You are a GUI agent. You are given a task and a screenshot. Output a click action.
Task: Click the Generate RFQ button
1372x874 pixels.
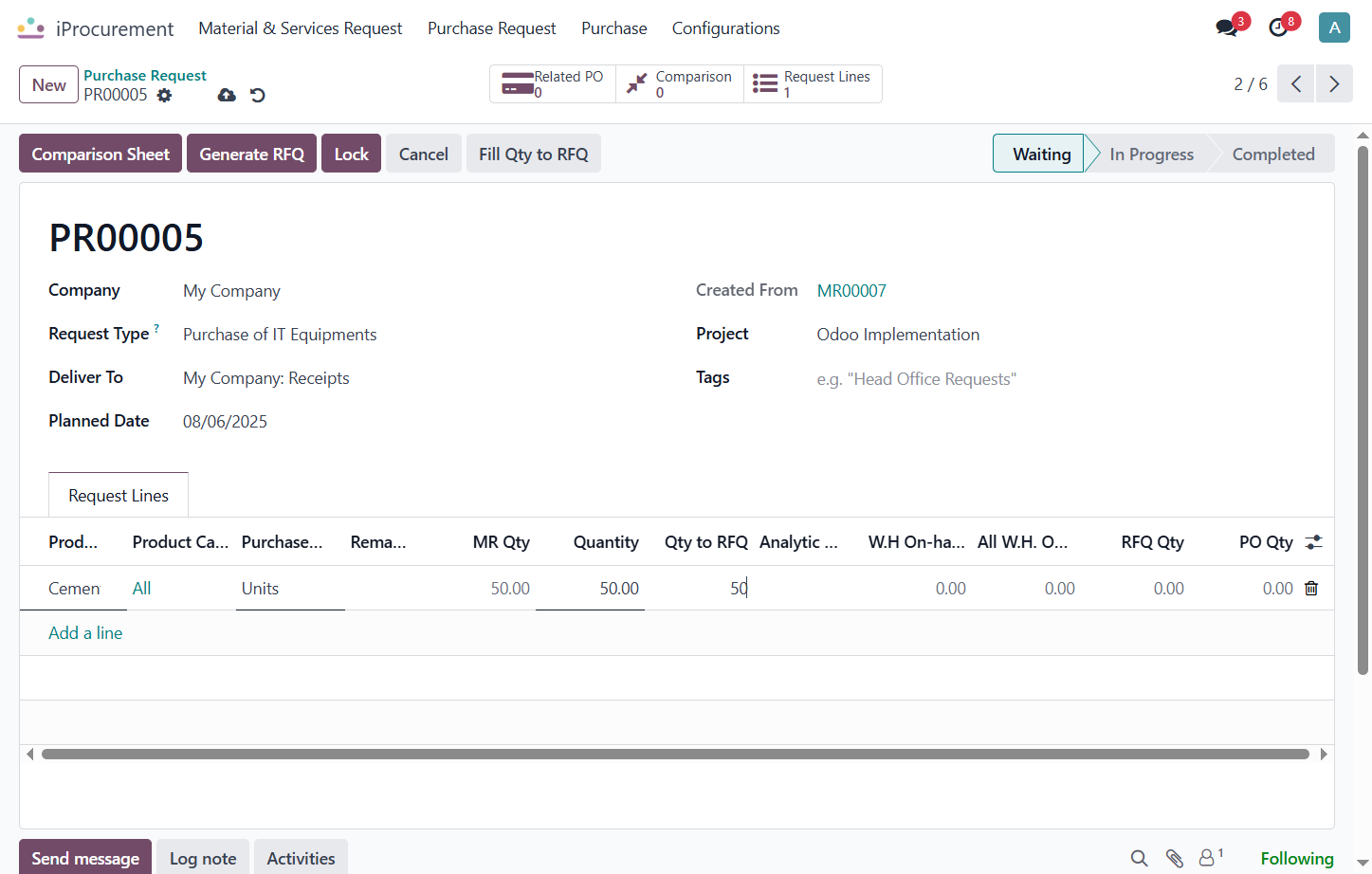pyautogui.click(x=251, y=154)
